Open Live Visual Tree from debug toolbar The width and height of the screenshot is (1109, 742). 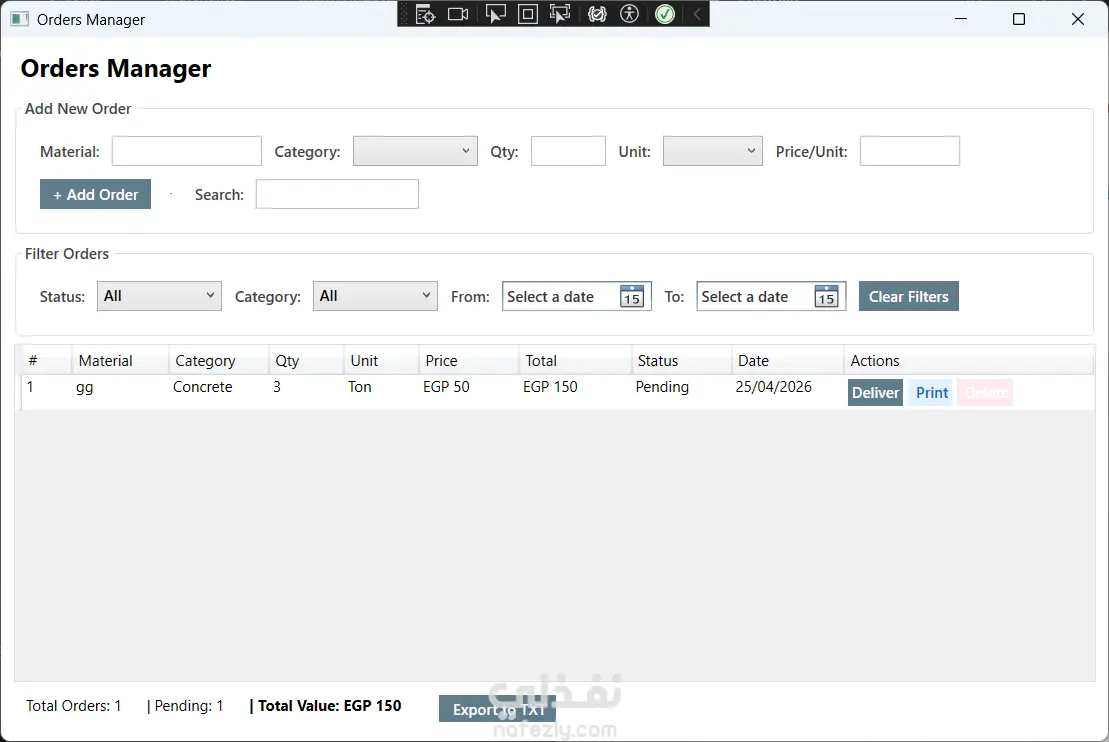[x=425, y=14]
